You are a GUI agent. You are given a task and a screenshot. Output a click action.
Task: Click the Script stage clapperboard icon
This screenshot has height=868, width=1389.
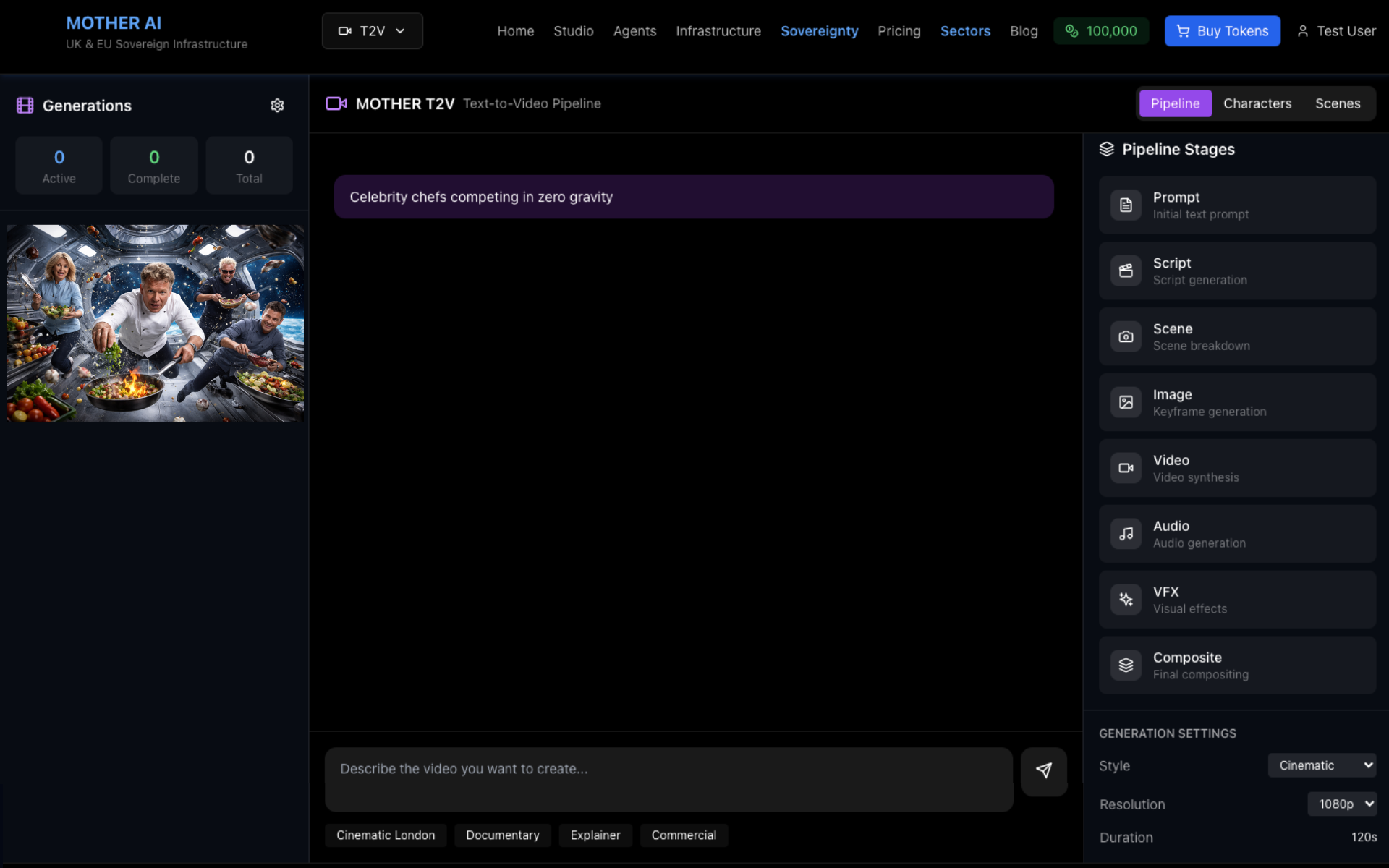tap(1126, 271)
